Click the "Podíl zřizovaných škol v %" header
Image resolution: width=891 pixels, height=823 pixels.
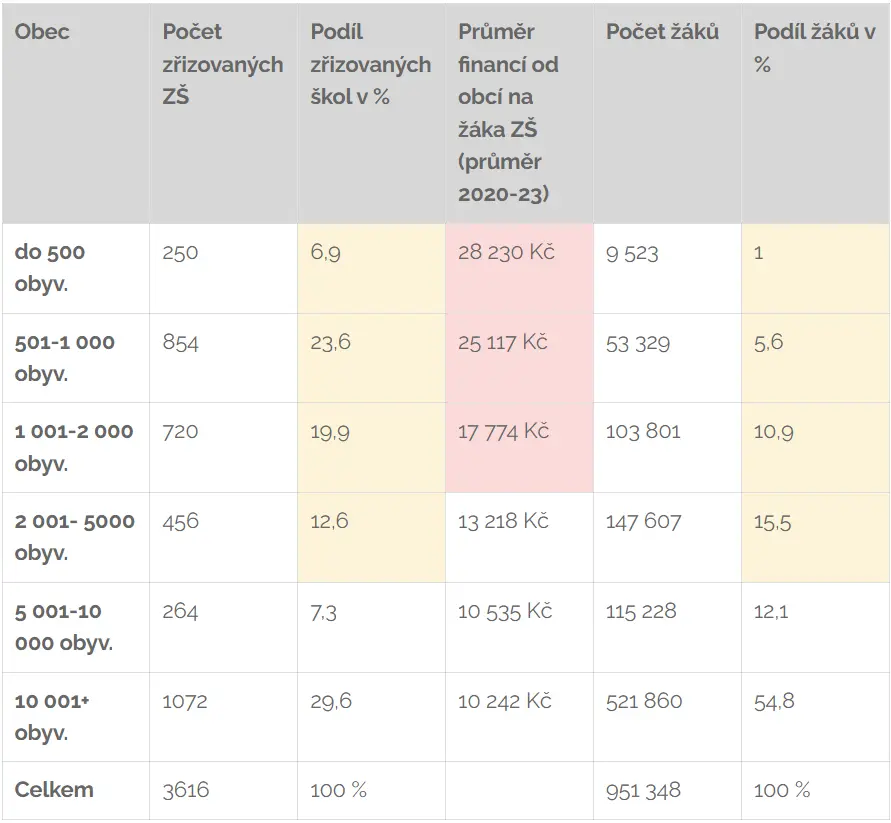(x=371, y=114)
